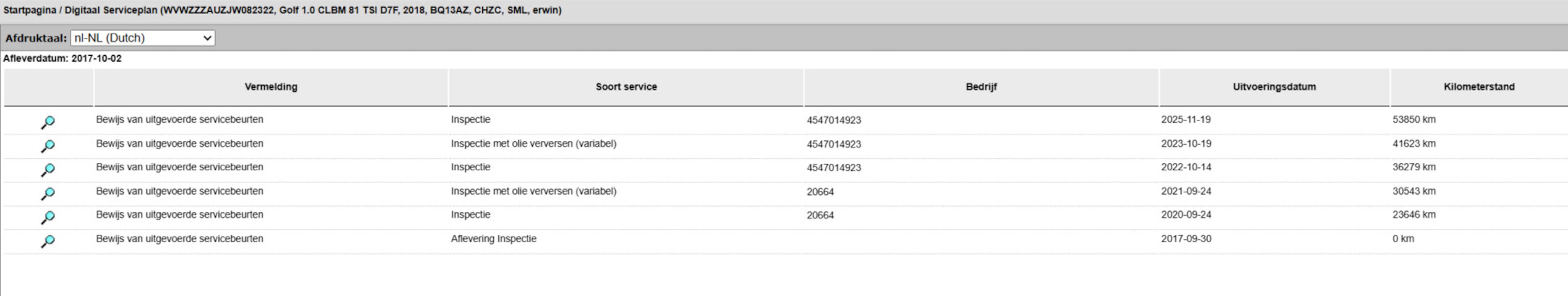Click the Kilometerstand column header

[x=1479, y=87]
